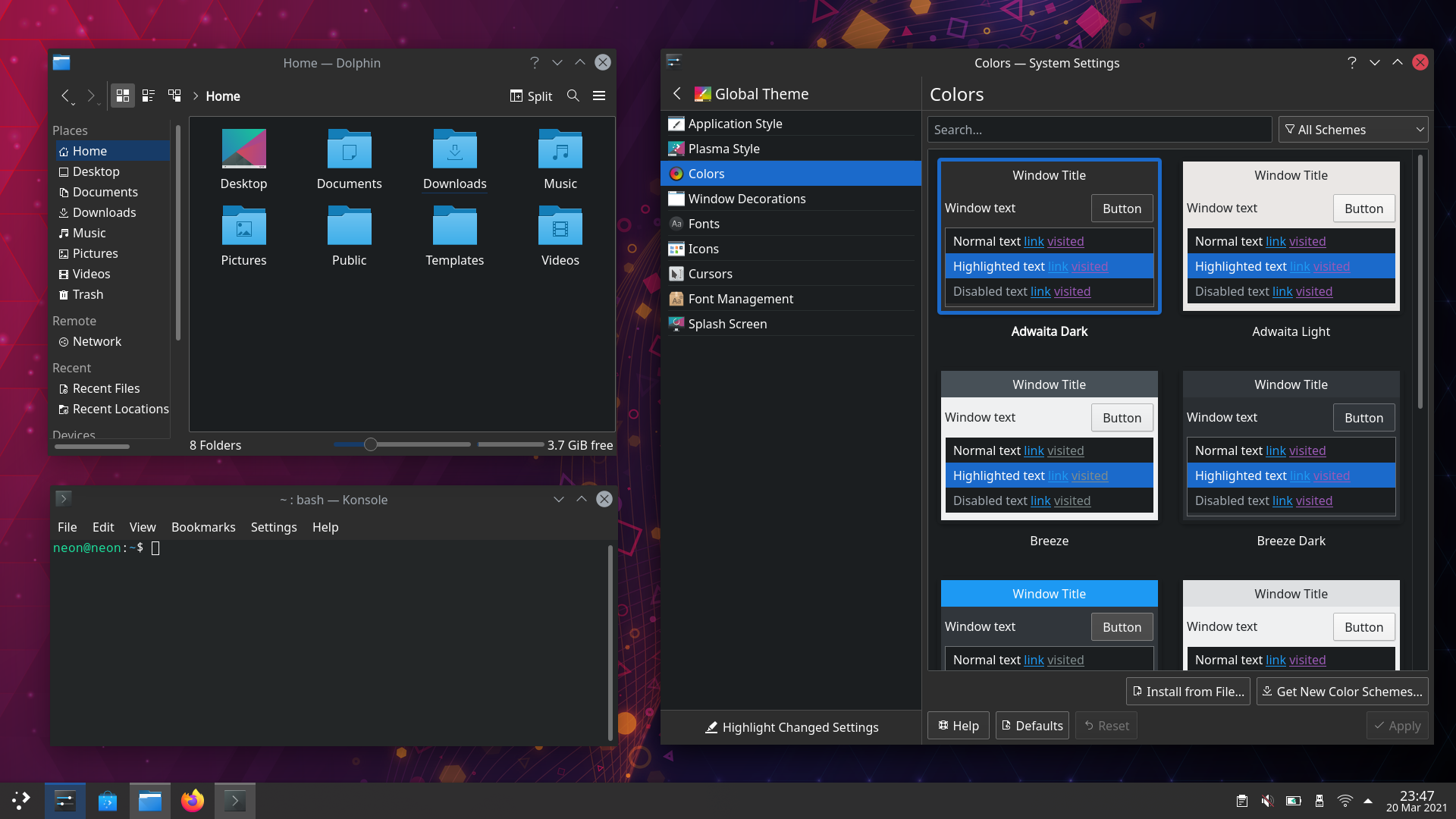The height and width of the screenshot is (819, 1456).
Task: Open Plasma Style settings
Action: [x=791, y=149]
